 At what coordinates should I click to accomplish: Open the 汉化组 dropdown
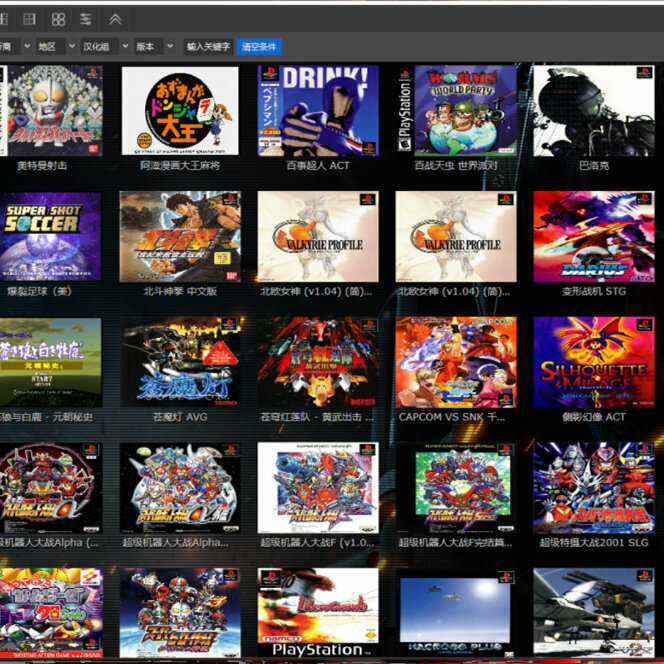click(105, 46)
